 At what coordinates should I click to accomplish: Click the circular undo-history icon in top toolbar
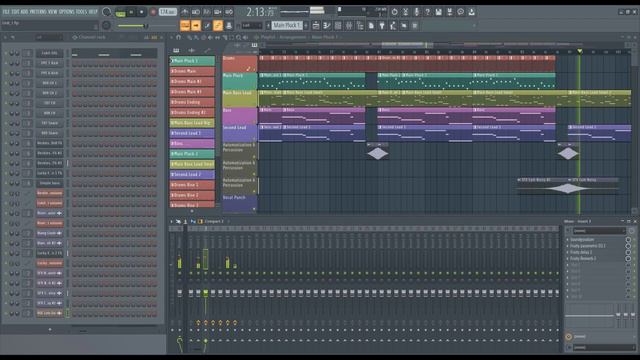[394, 12]
